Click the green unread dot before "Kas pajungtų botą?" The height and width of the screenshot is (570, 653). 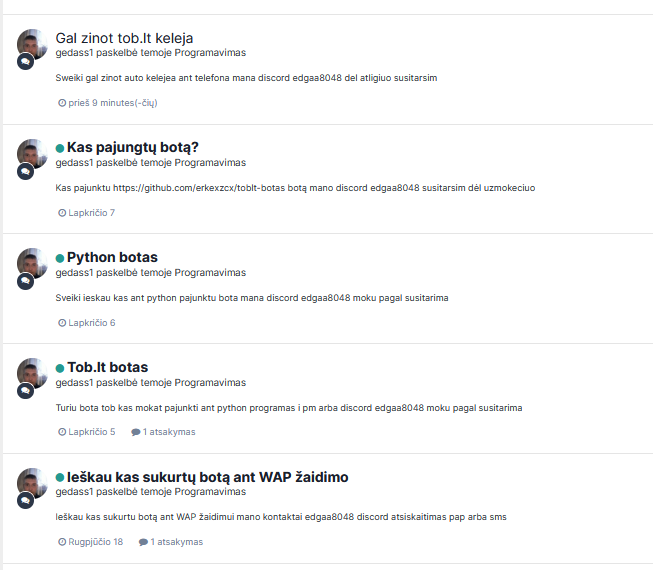[x=60, y=148]
